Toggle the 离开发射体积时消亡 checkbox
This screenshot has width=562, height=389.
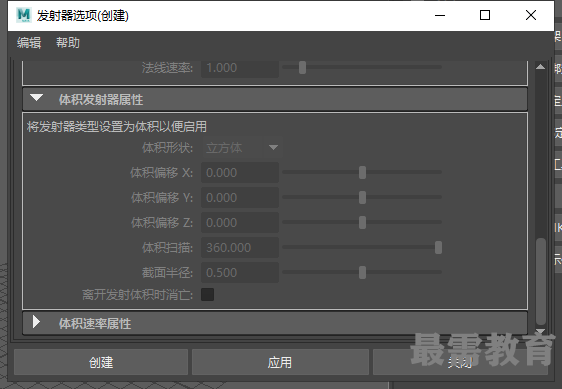click(x=208, y=295)
